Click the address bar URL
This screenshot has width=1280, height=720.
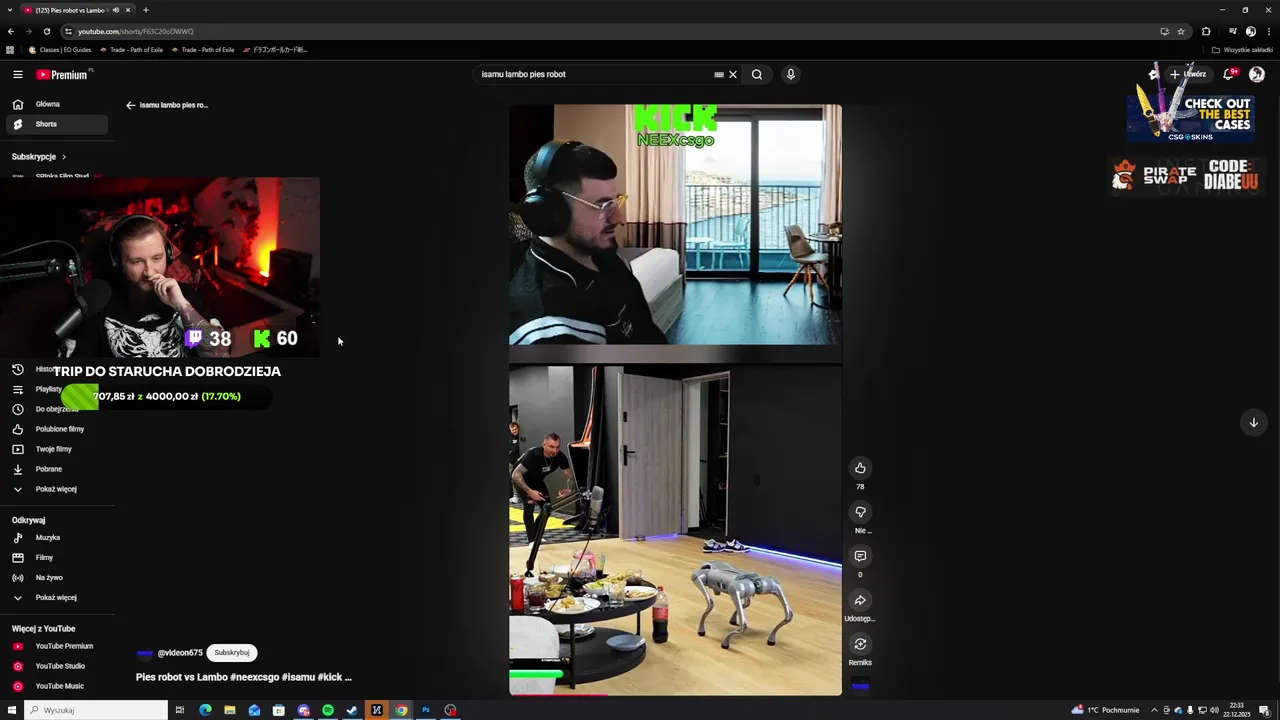point(136,31)
